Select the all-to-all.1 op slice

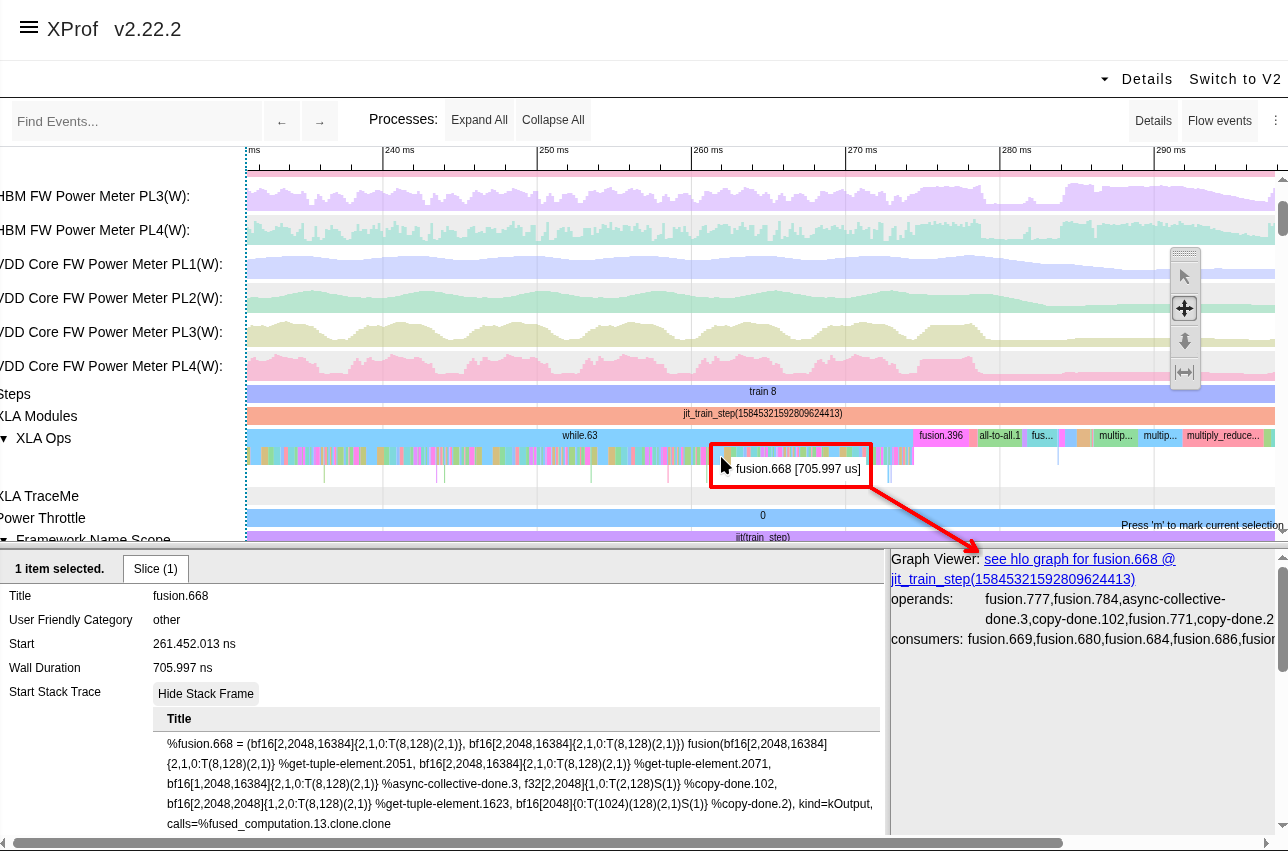1000,436
